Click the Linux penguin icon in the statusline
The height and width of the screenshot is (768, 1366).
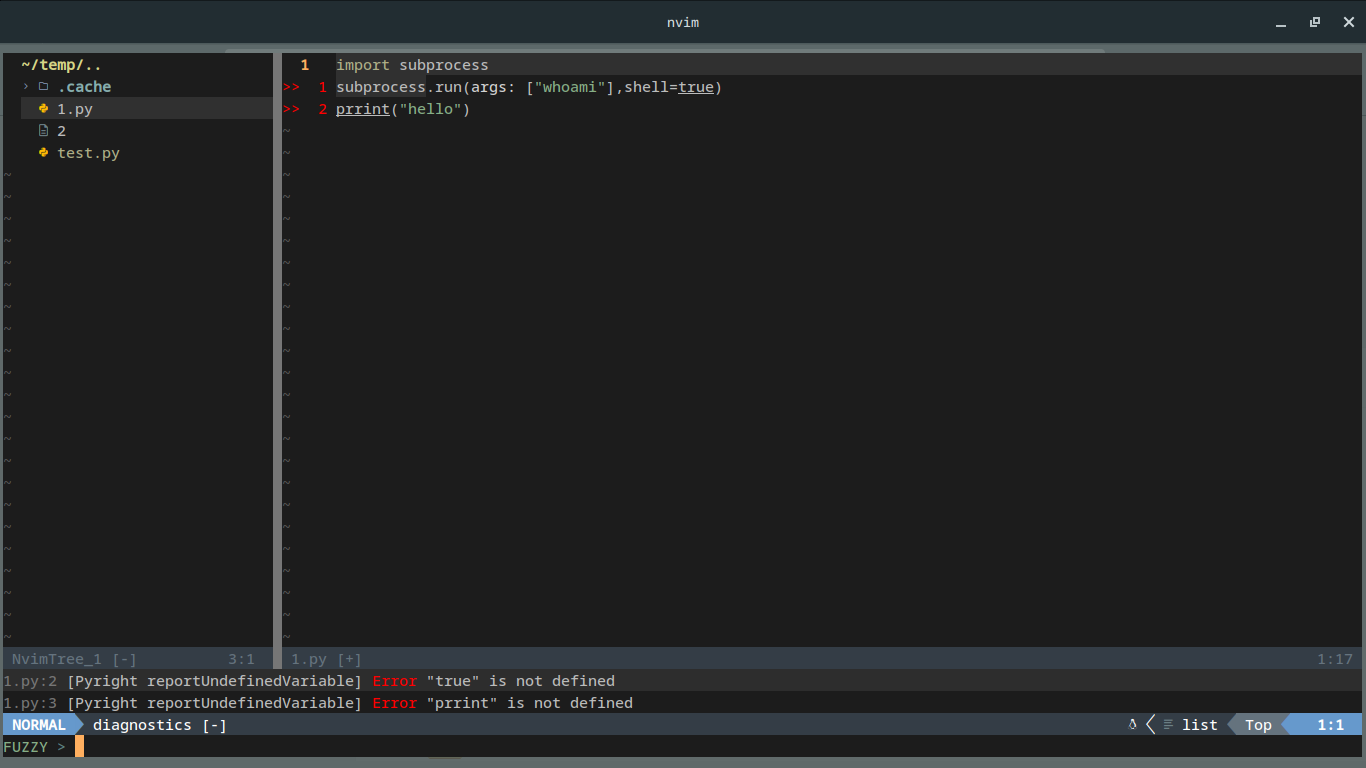tap(1132, 725)
